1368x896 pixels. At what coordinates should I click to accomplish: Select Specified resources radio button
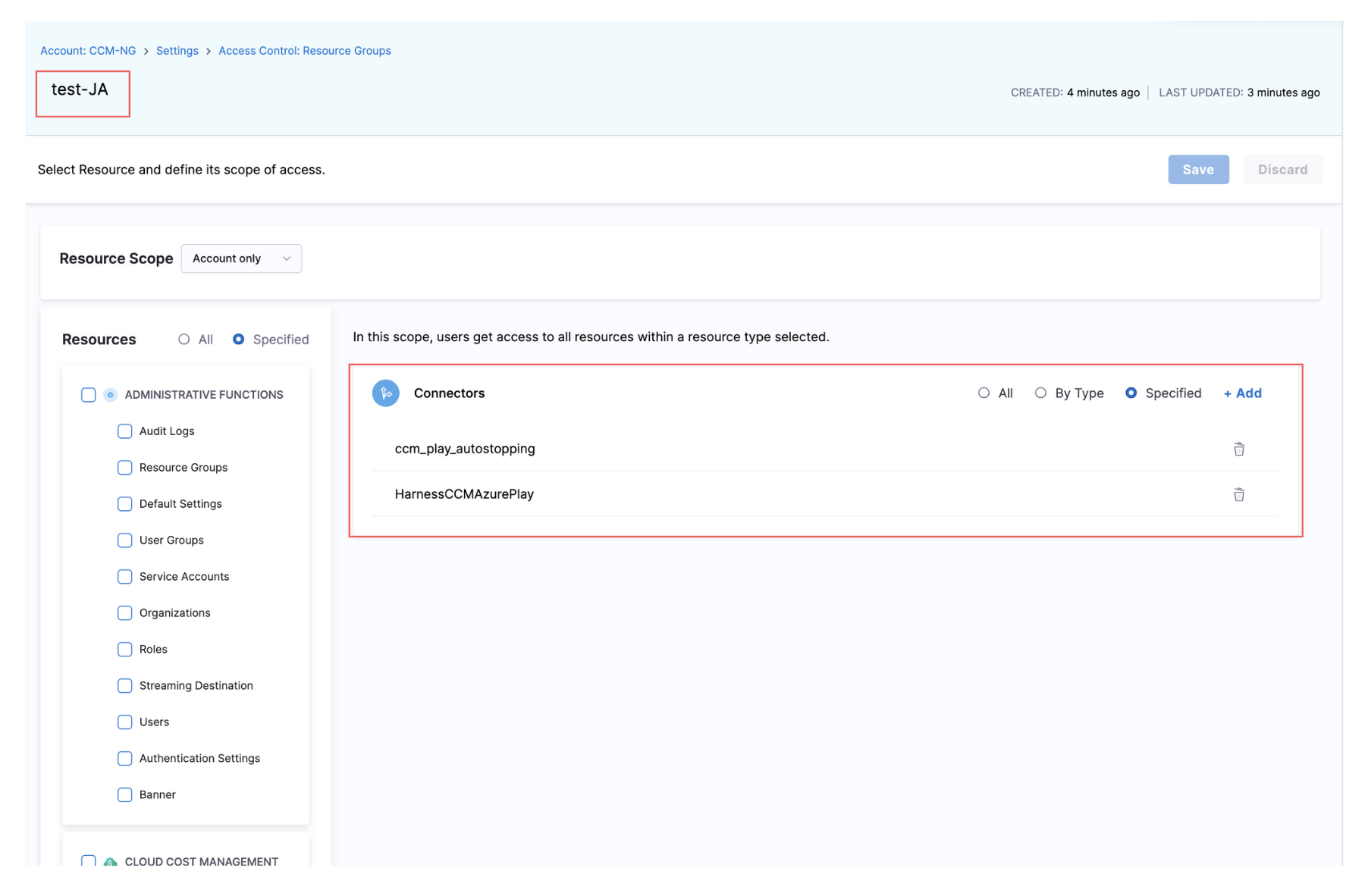click(239, 340)
